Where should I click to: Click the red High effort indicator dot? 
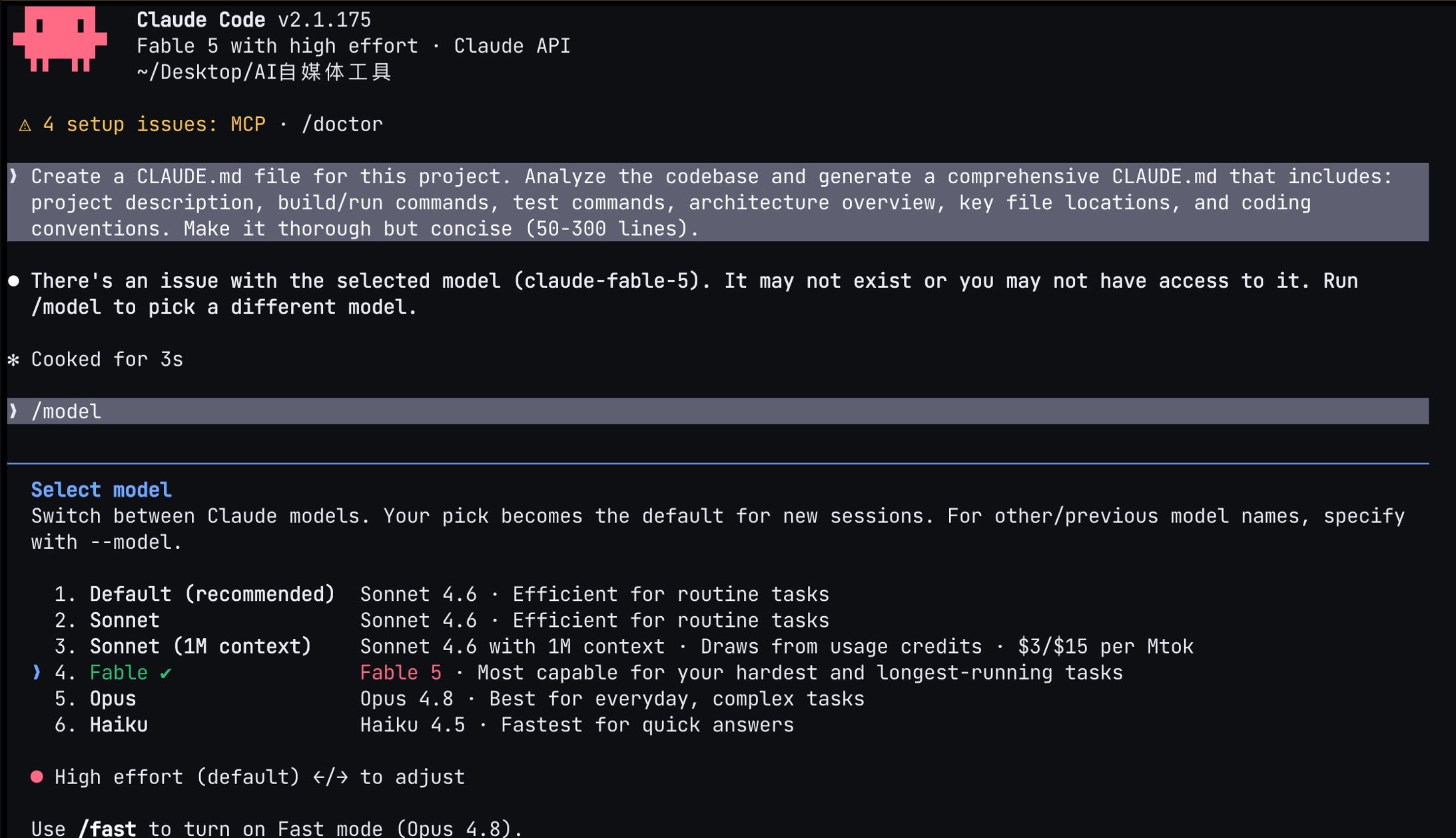point(37,777)
